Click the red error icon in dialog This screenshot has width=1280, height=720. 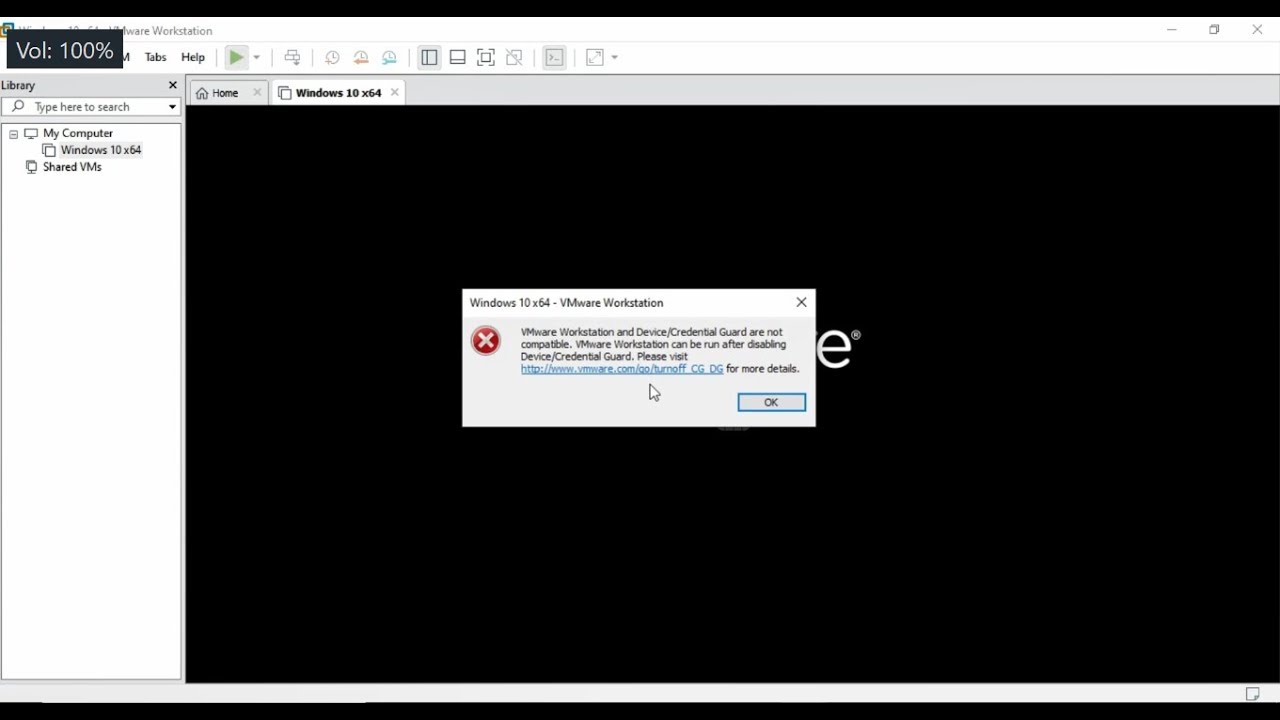point(486,341)
